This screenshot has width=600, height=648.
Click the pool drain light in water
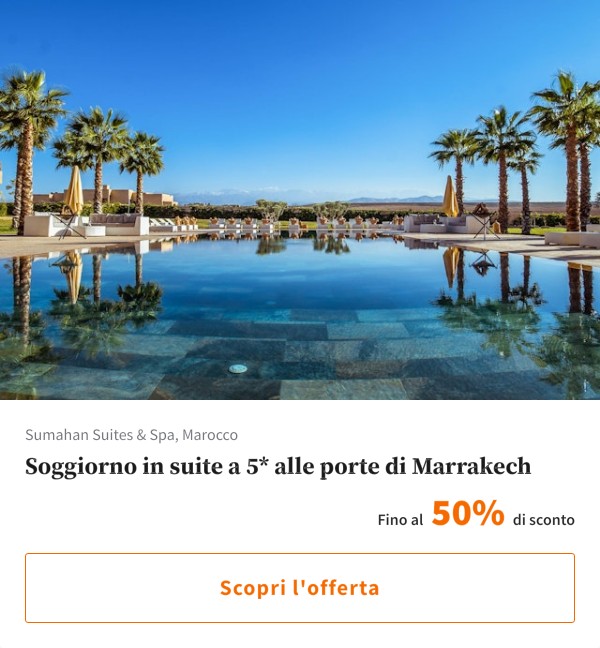pos(238,369)
